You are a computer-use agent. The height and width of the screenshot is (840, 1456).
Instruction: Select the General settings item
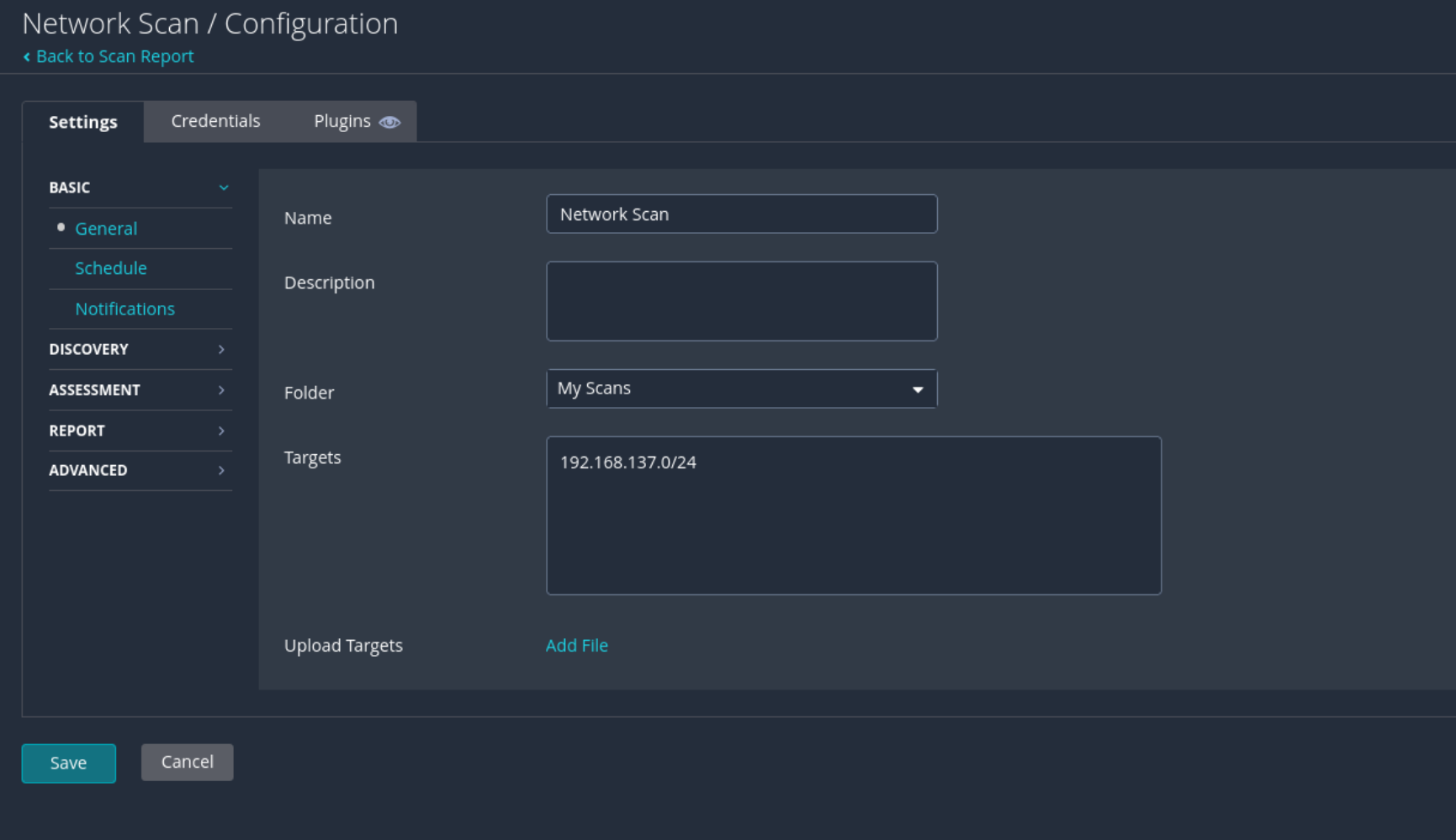click(106, 229)
